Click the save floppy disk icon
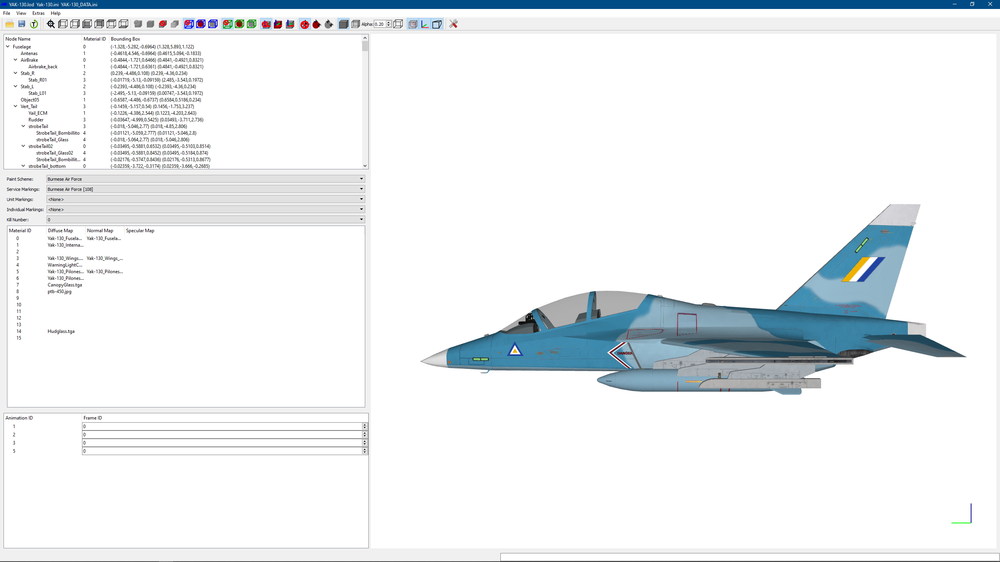The image size is (1000, 562). pos(22,24)
